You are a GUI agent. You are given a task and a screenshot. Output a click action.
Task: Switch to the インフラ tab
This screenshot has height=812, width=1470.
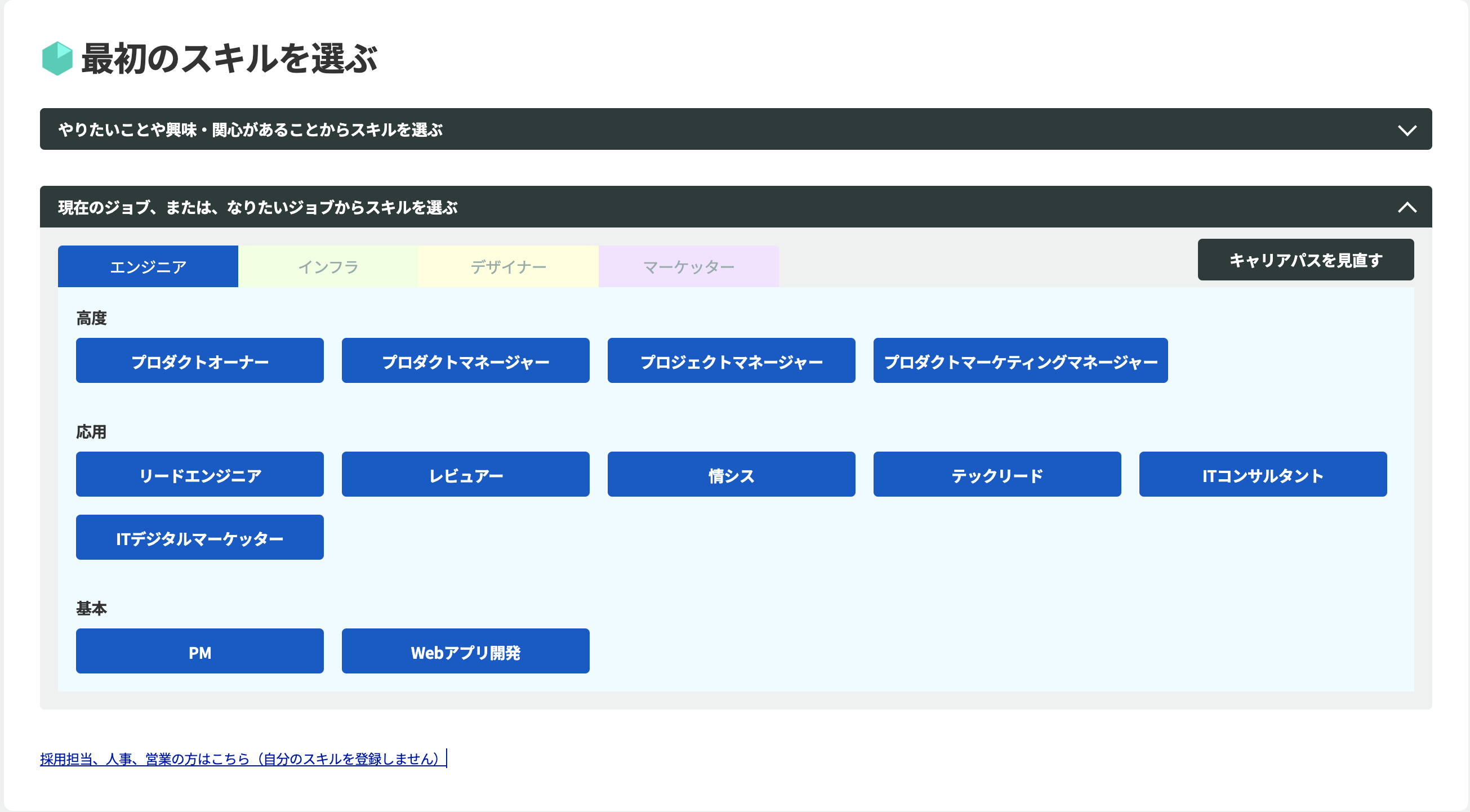pos(328,266)
